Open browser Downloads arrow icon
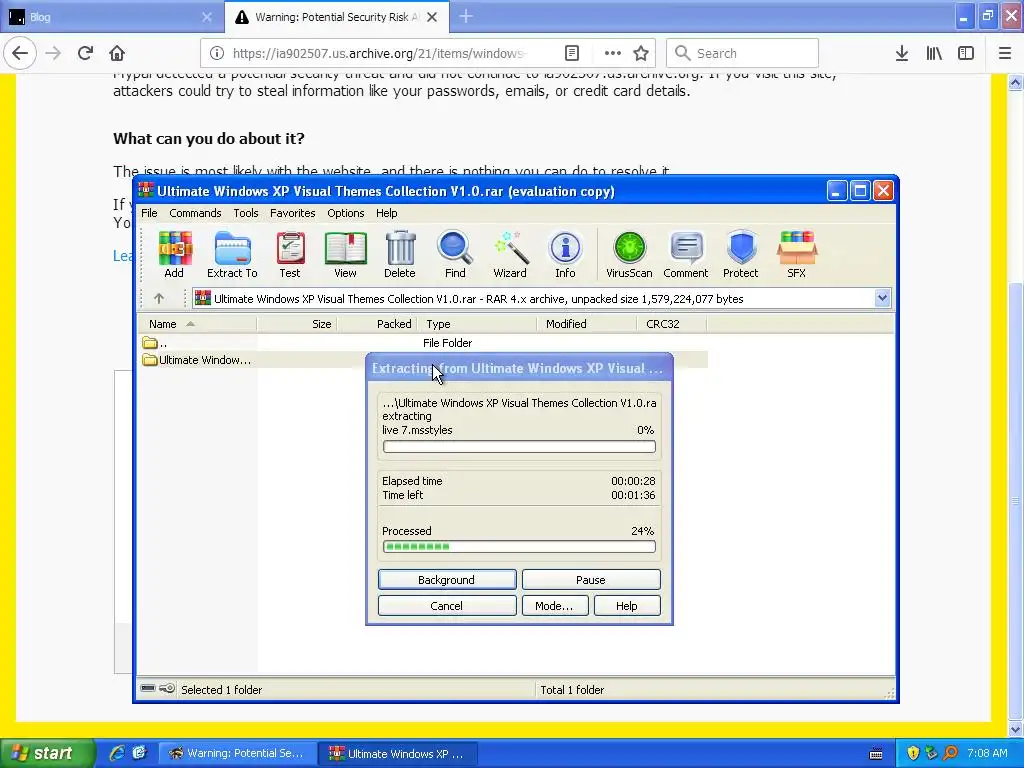Screen dimensions: 1024x768 coord(902,53)
